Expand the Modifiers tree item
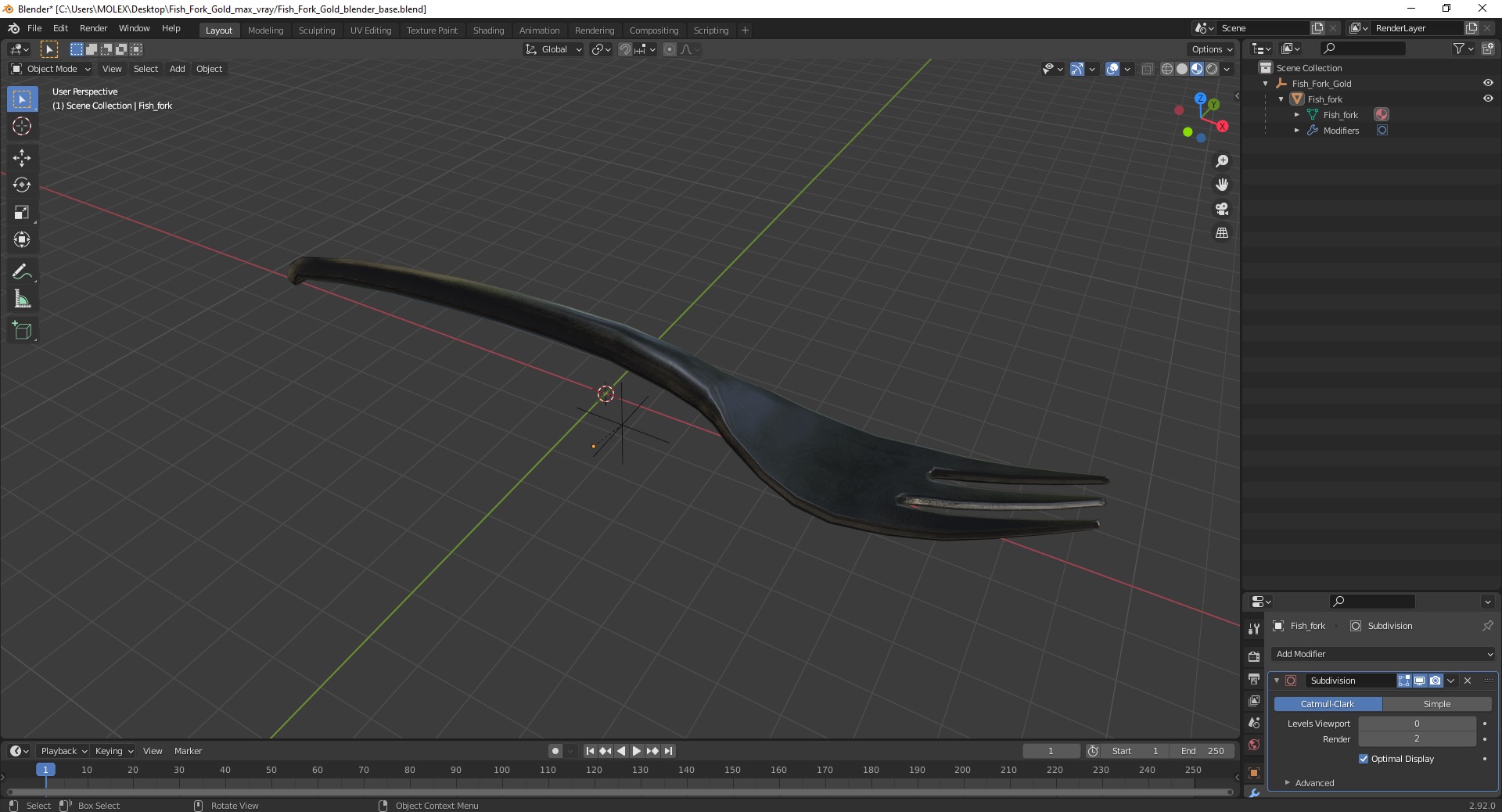This screenshot has width=1502, height=812. [1296, 131]
